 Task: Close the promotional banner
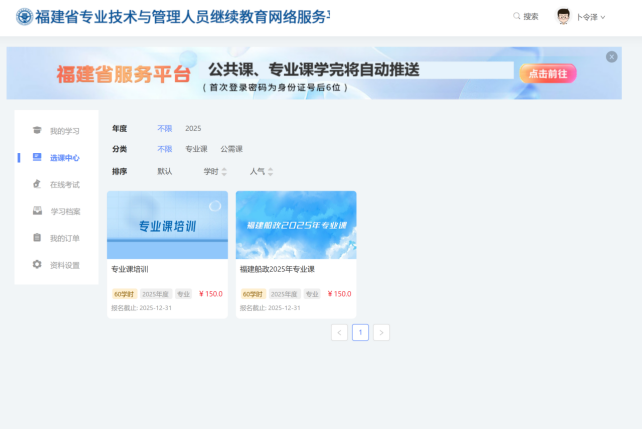(x=612, y=57)
